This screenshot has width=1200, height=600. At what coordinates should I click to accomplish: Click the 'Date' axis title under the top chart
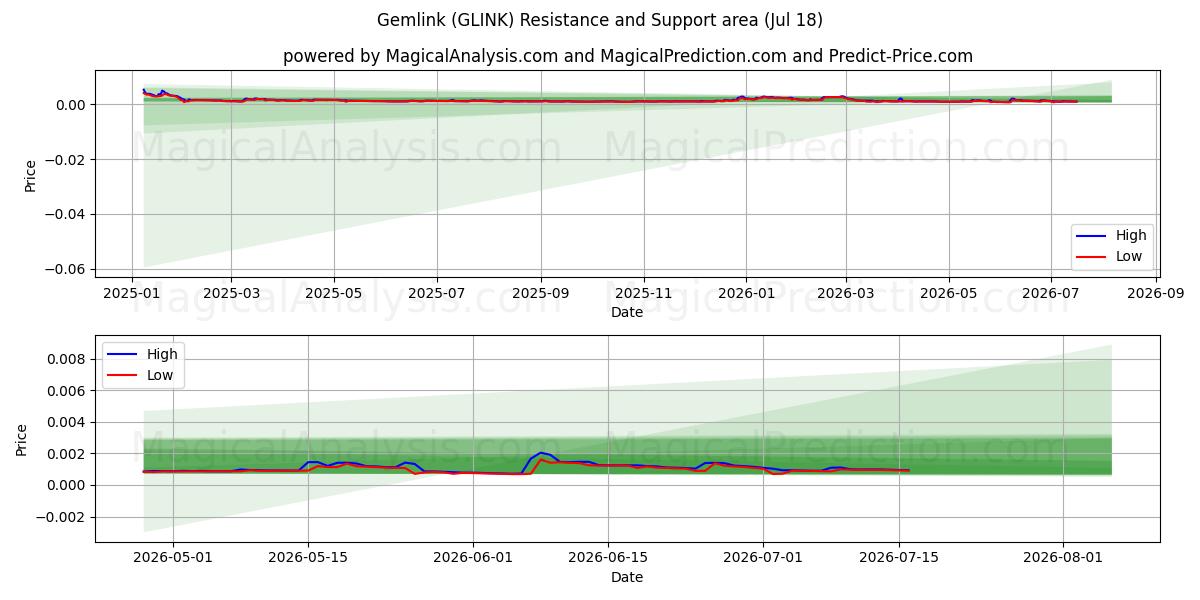point(627,312)
